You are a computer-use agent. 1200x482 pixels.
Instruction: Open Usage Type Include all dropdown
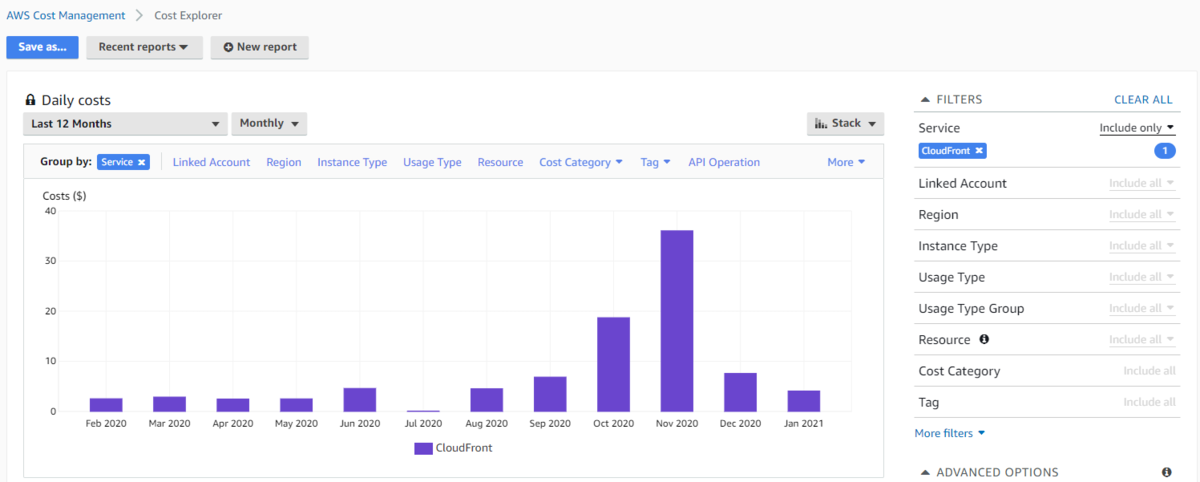coord(1142,277)
